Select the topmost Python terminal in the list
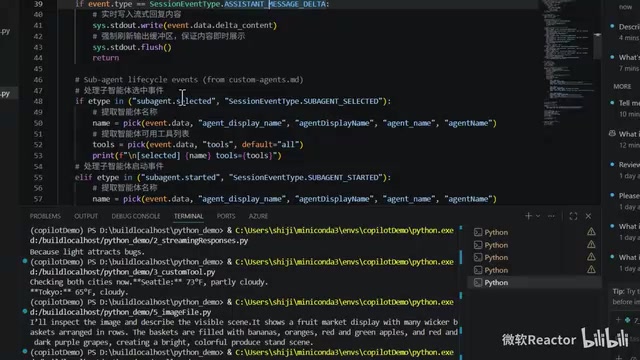640x360 pixels. pyautogui.click(x=534, y=232)
